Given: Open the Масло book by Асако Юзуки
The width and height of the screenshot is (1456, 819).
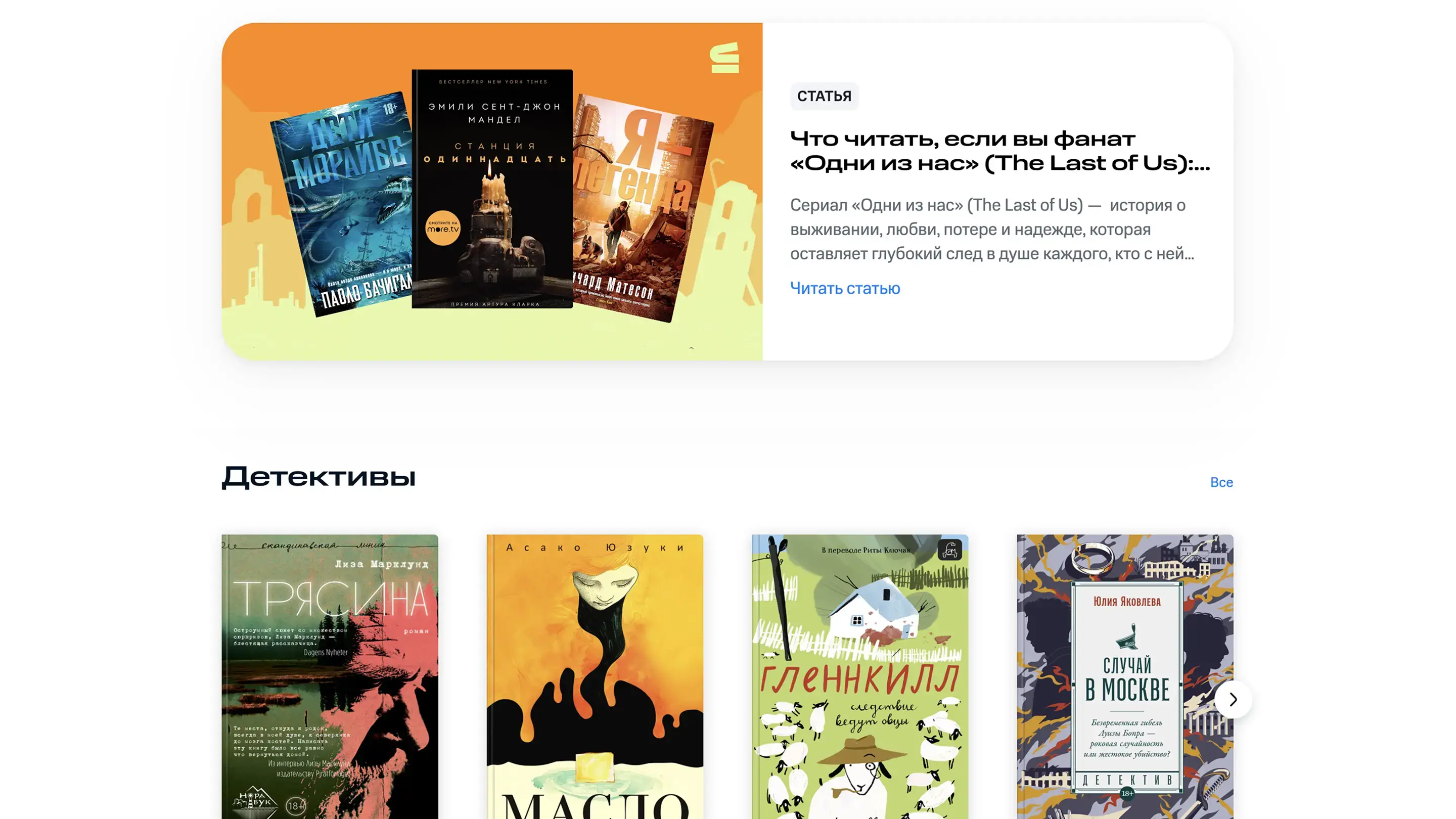Looking at the screenshot, I should pyautogui.click(x=595, y=676).
